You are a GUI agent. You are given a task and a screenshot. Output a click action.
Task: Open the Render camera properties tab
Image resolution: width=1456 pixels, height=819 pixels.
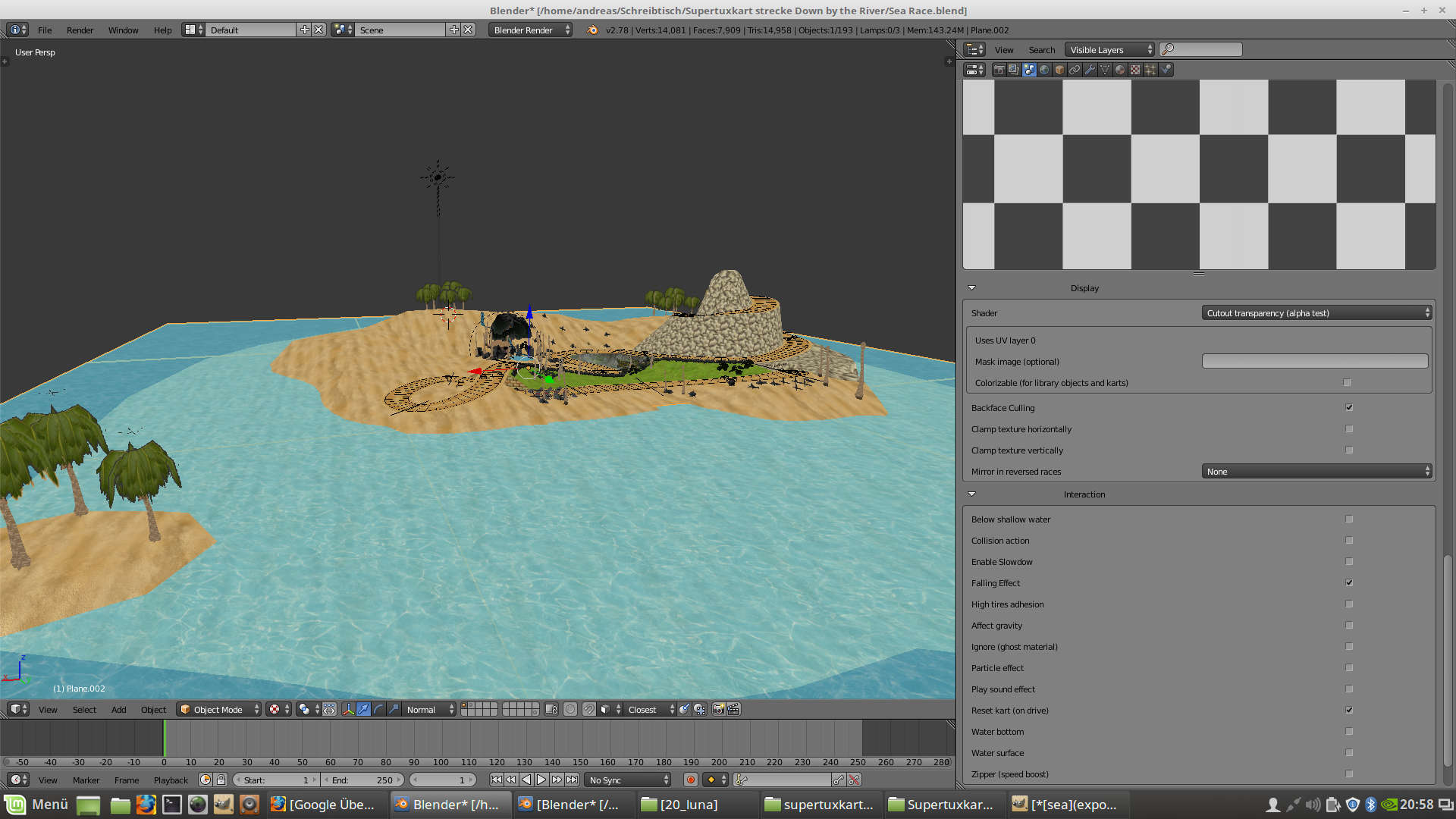point(999,70)
